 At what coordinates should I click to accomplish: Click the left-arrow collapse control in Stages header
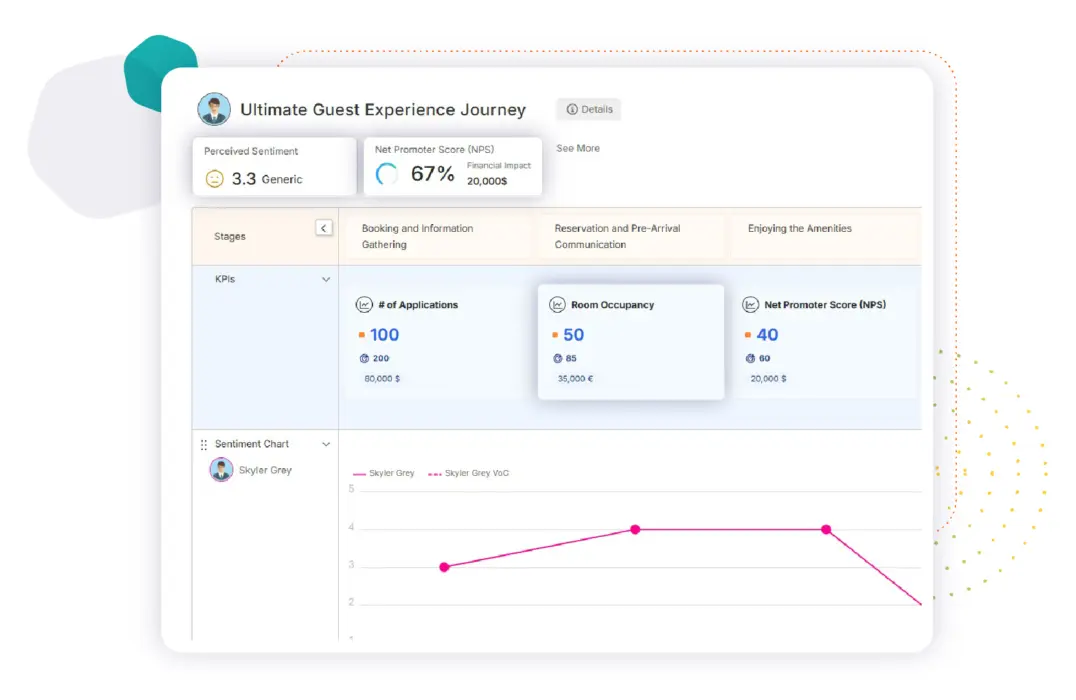pyautogui.click(x=324, y=228)
